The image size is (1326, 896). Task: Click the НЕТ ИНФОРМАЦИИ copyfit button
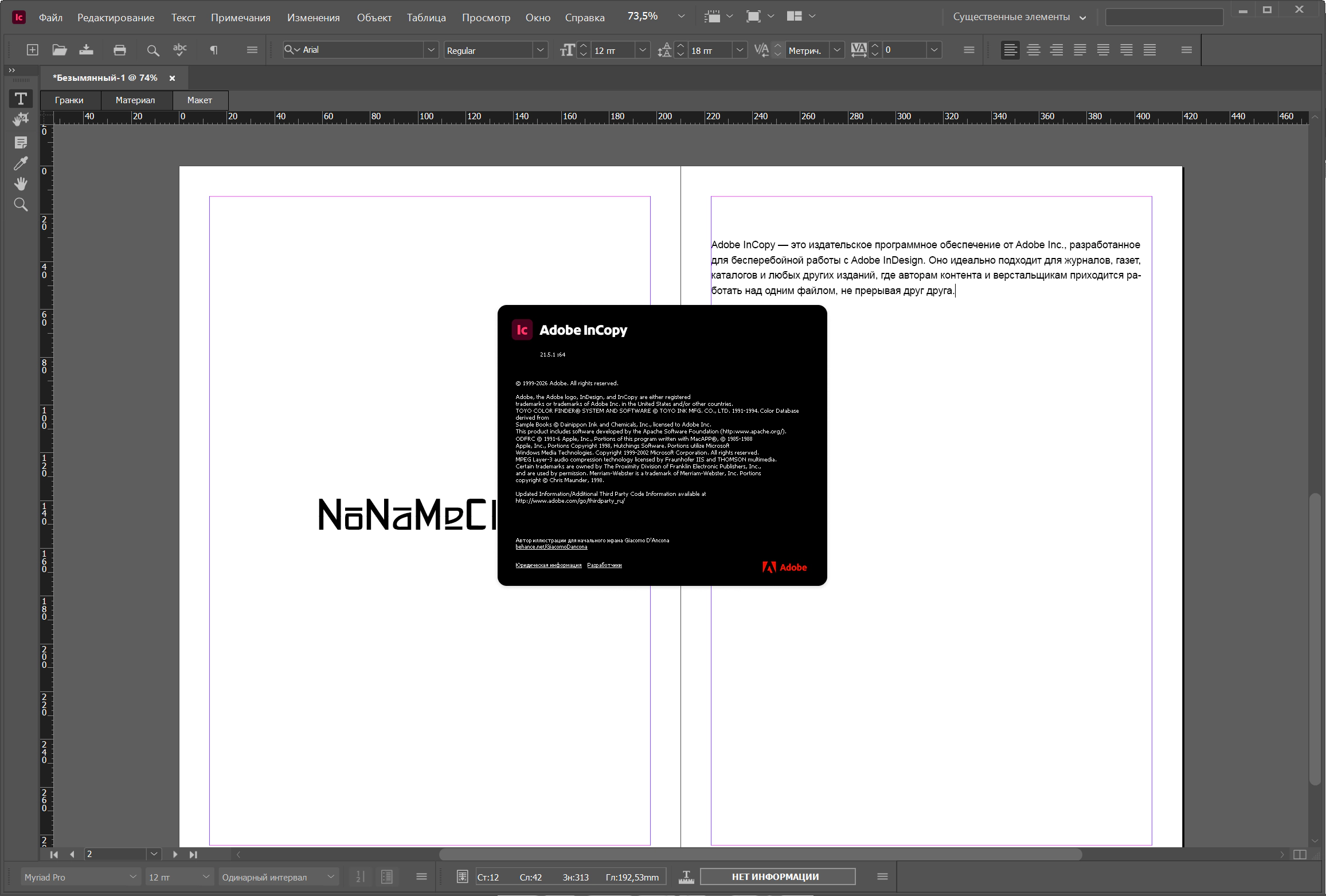pyautogui.click(x=778, y=877)
